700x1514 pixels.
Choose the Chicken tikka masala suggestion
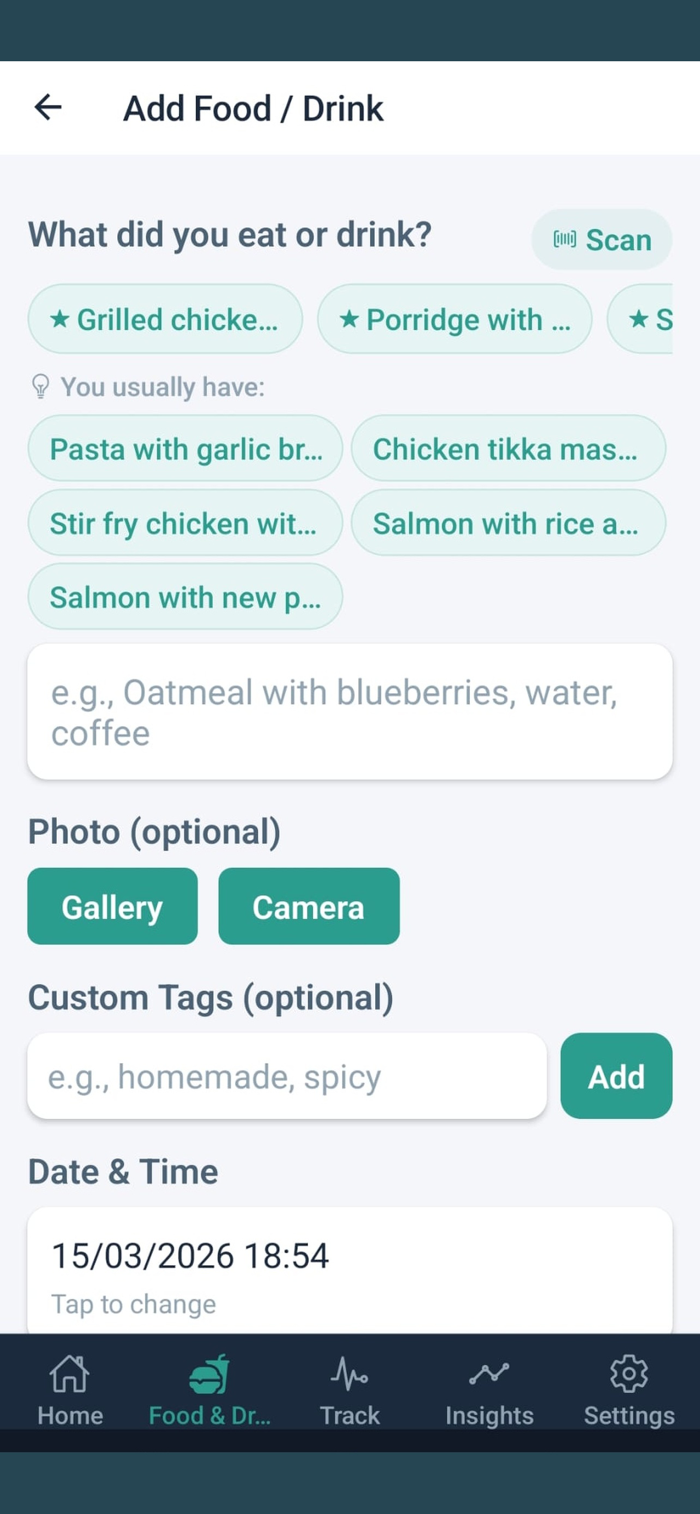tap(508, 449)
